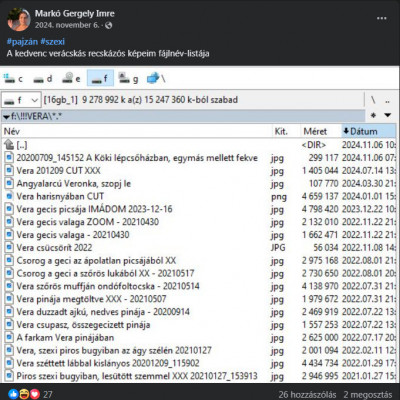View the 27 reactions count
Image resolution: width=400 pixels, height=400 pixels.
48,395
